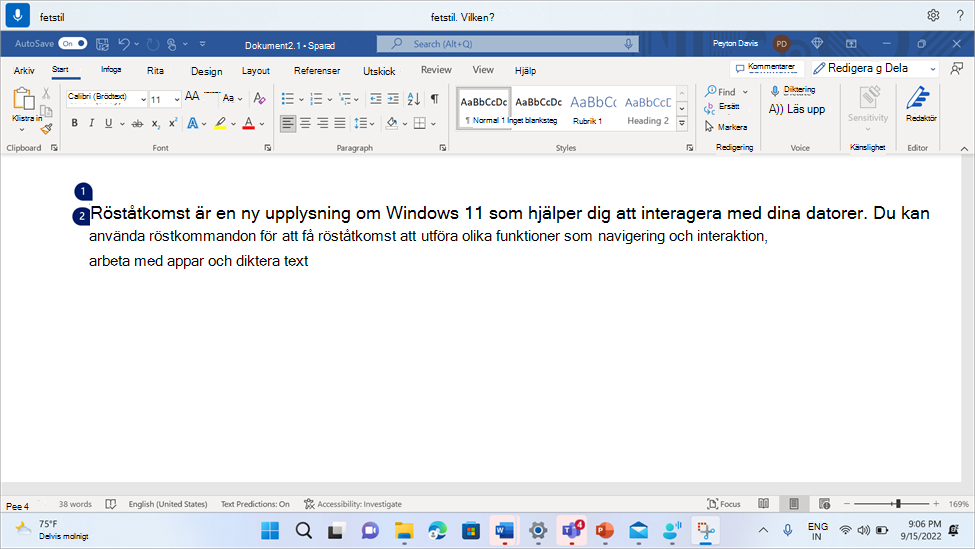Toggle Underline formatting

(x=108, y=123)
